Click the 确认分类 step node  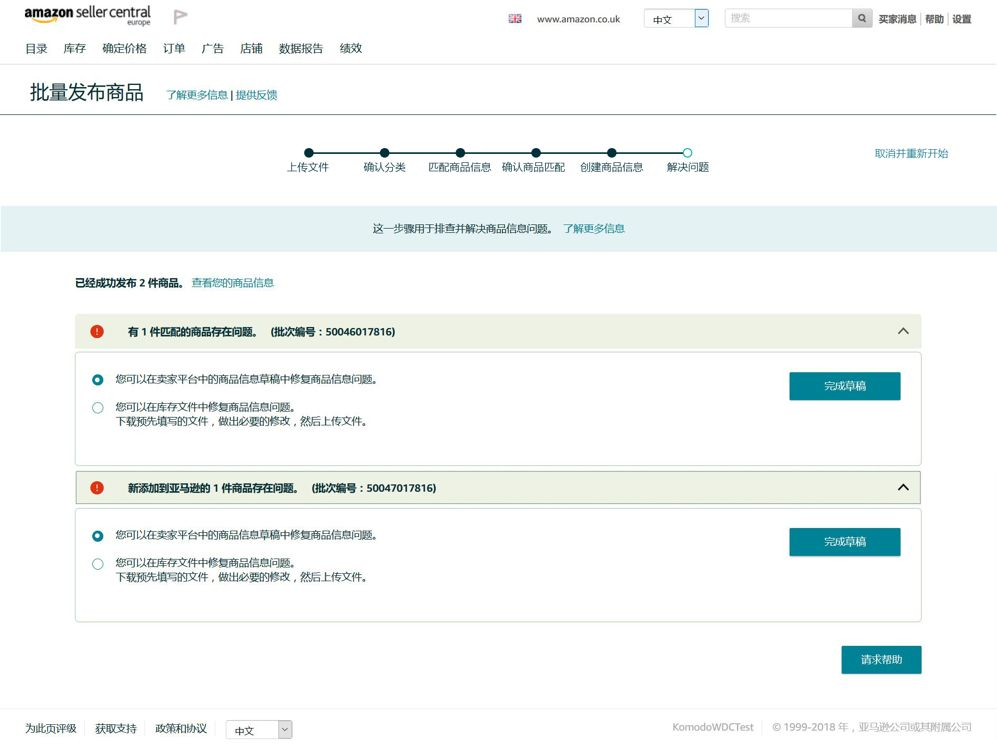[x=385, y=153]
